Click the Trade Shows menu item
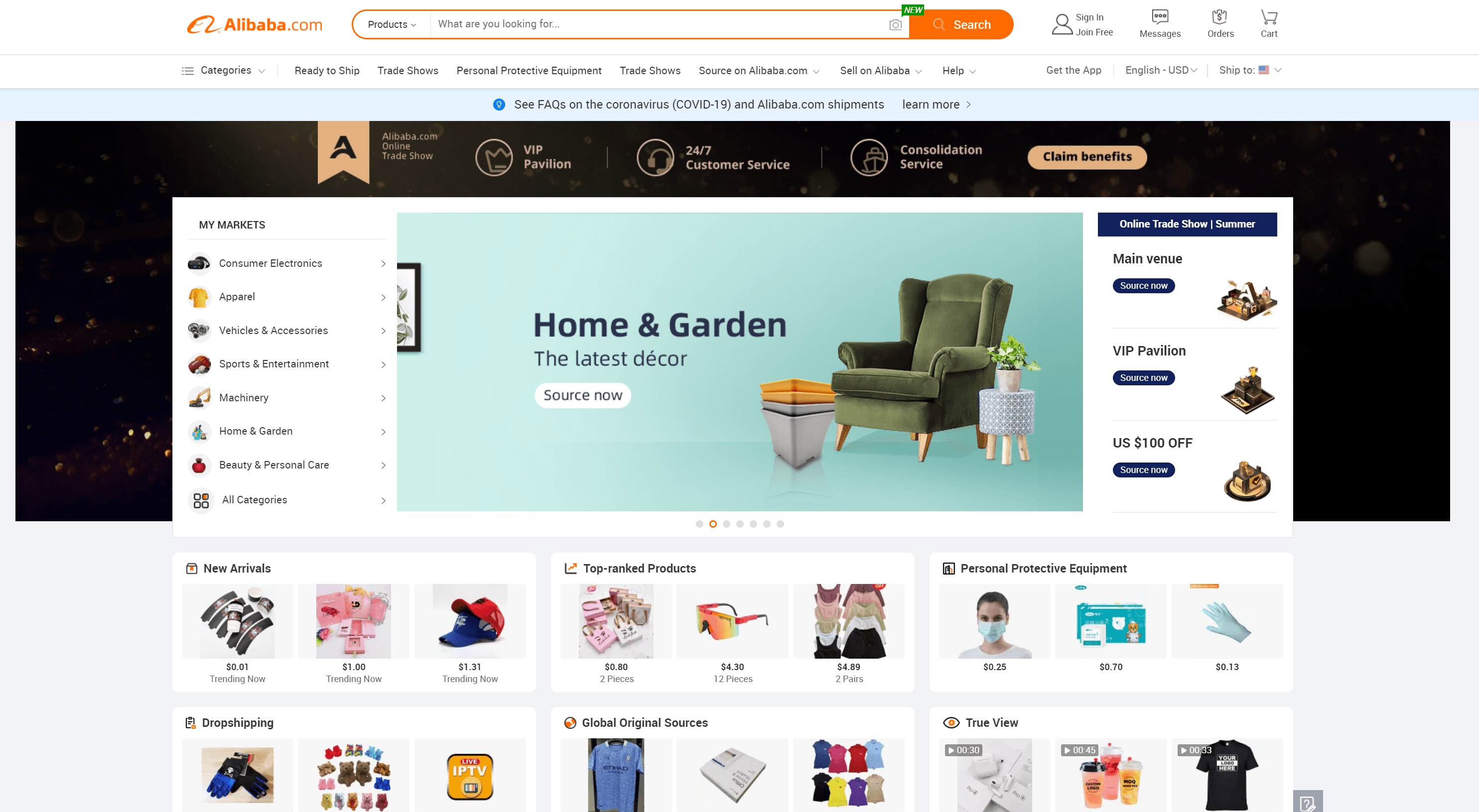Image resolution: width=1479 pixels, height=812 pixels. [x=407, y=70]
